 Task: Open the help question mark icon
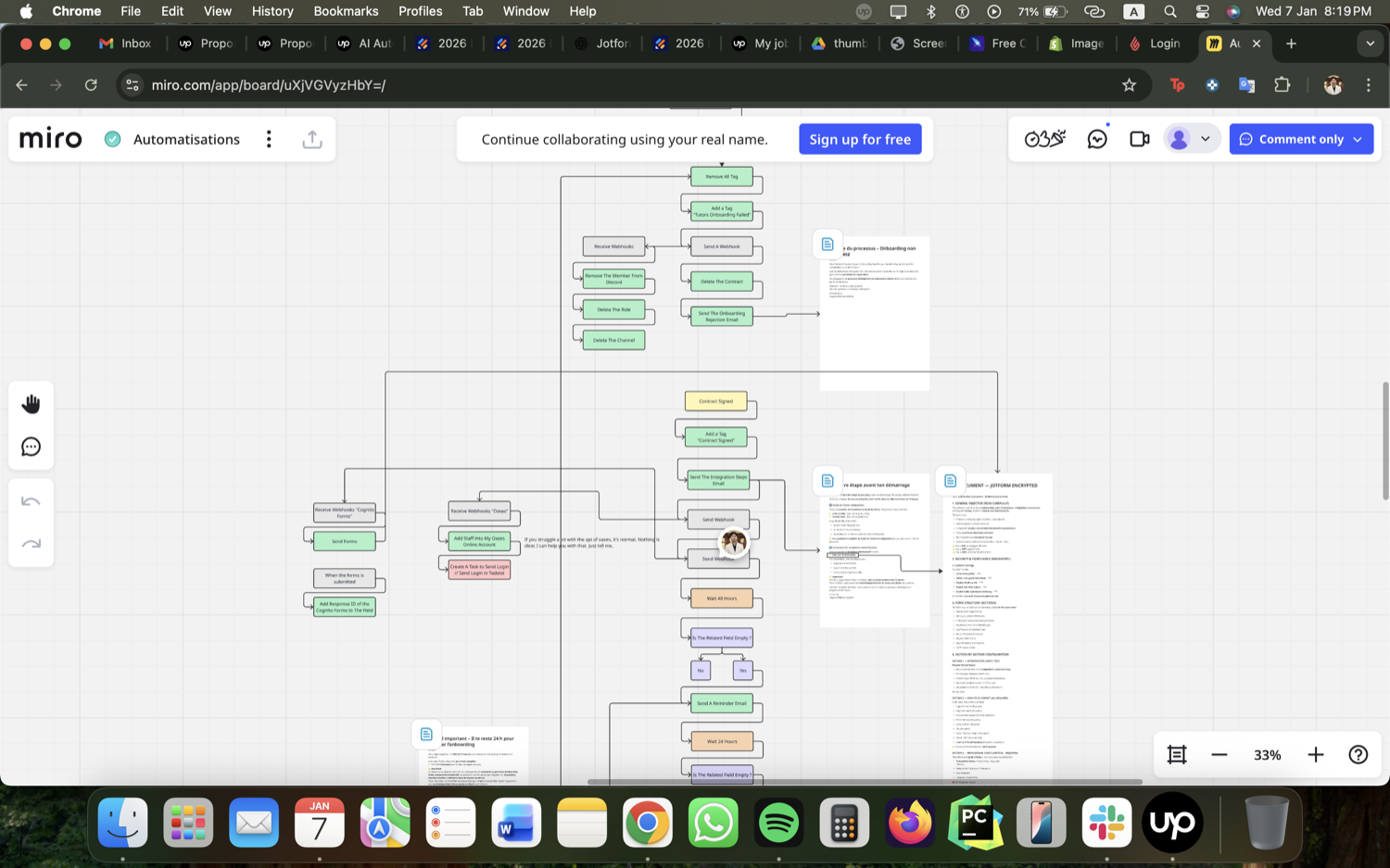tap(1358, 755)
